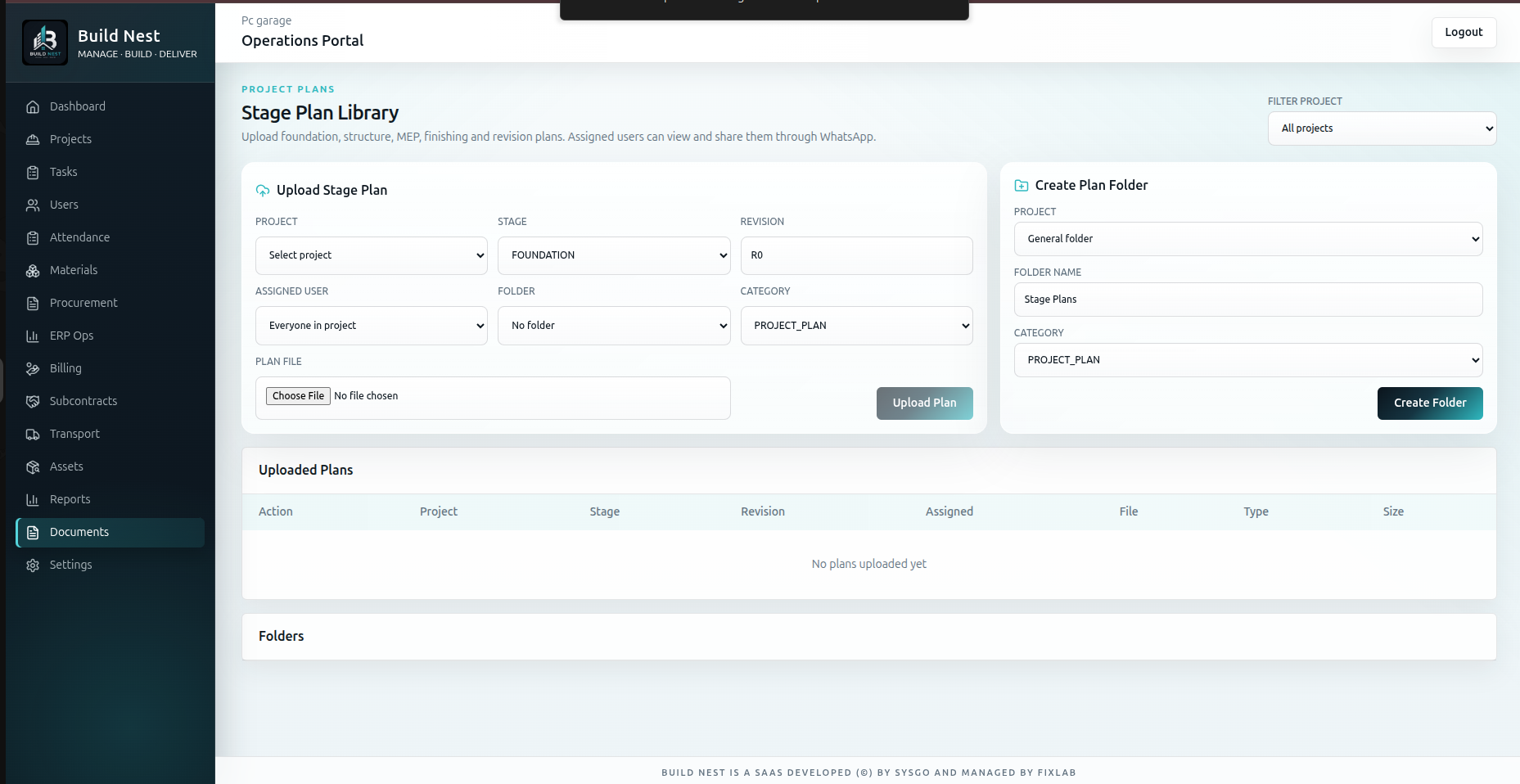The image size is (1520, 784).
Task: Expand the Stage dropdown showing FOUNDATION
Action: pos(614,255)
